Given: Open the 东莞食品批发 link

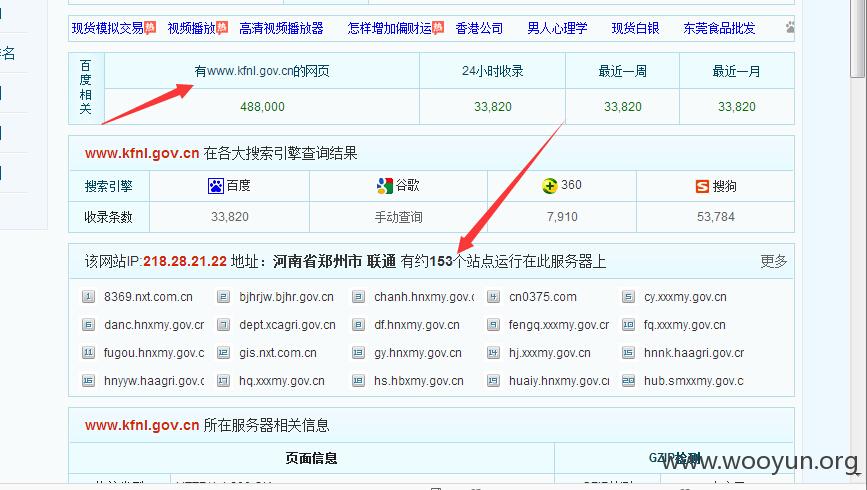Looking at the screenshot, I should click(719, 28).
